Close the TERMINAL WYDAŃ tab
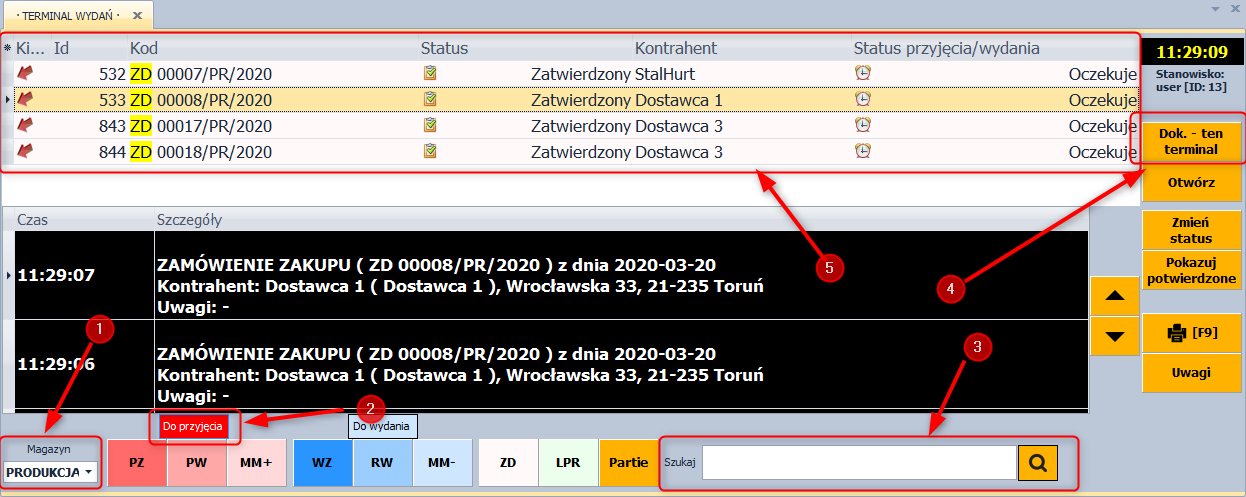 click(x=137, y=16)
